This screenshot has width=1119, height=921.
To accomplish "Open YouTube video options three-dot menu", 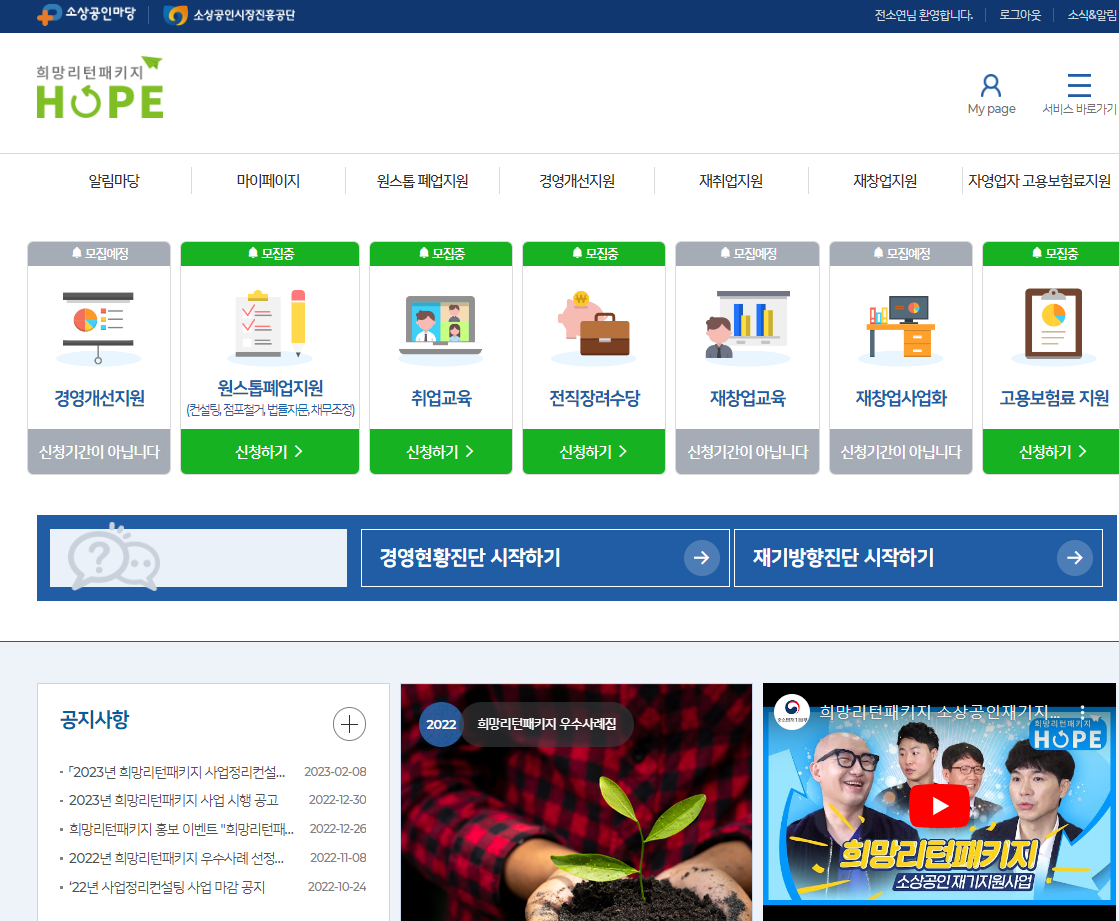I will tap(1081, 712).
